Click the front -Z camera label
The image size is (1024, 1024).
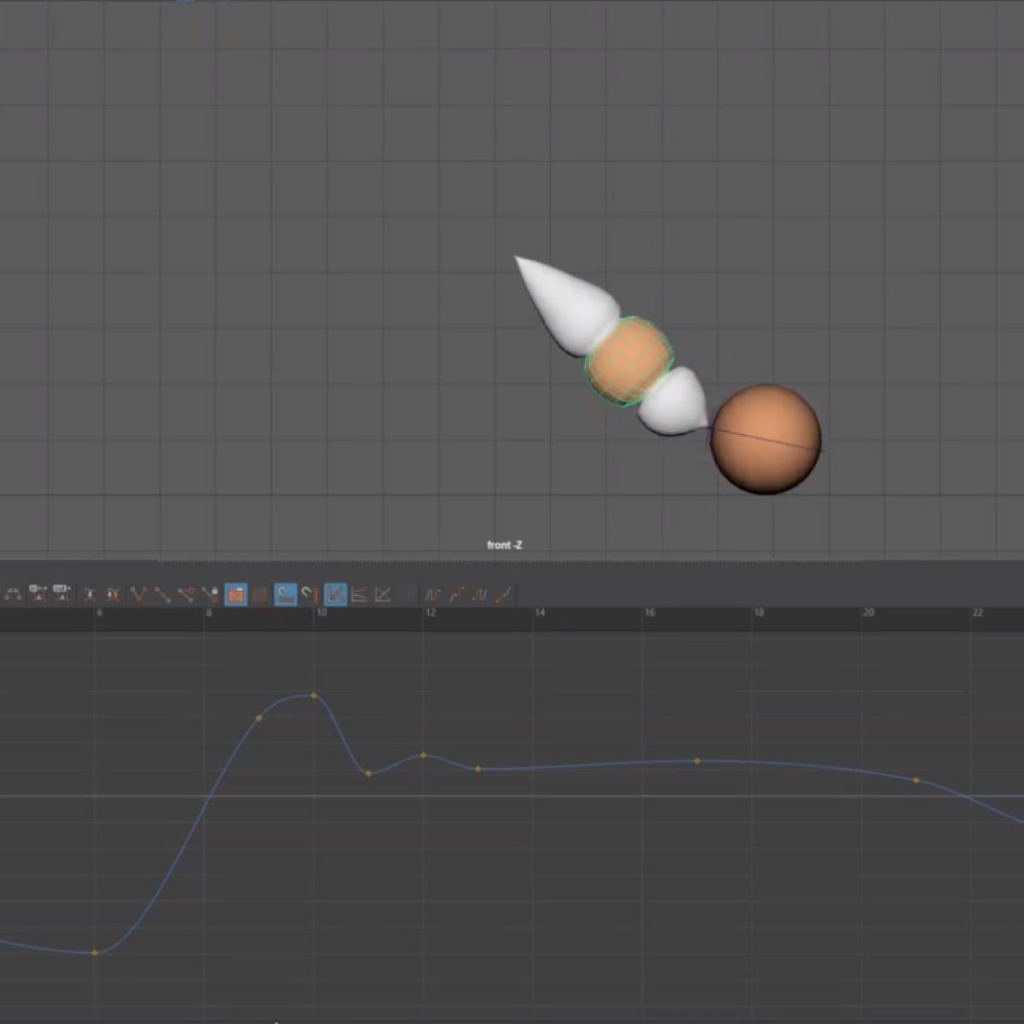pyautogui.click(x=505, y=545)
